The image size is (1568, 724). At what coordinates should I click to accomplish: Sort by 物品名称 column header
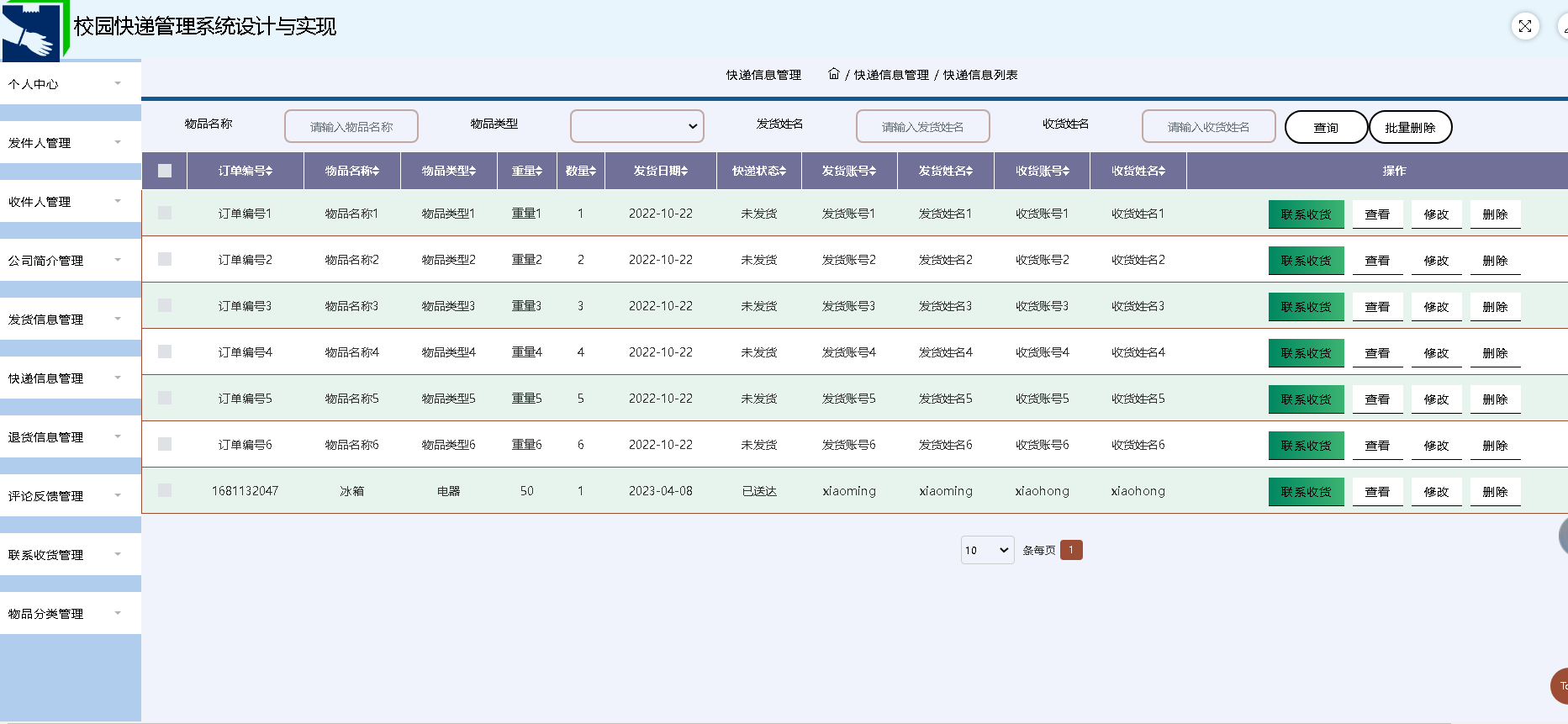[x=352, y=171]
